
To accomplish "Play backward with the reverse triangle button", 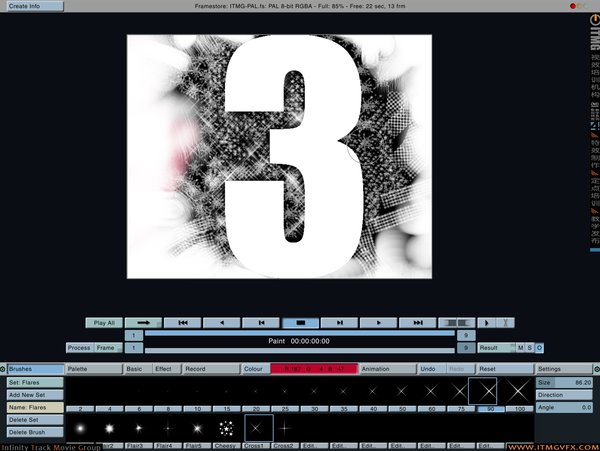I will (x=222, y=323).
